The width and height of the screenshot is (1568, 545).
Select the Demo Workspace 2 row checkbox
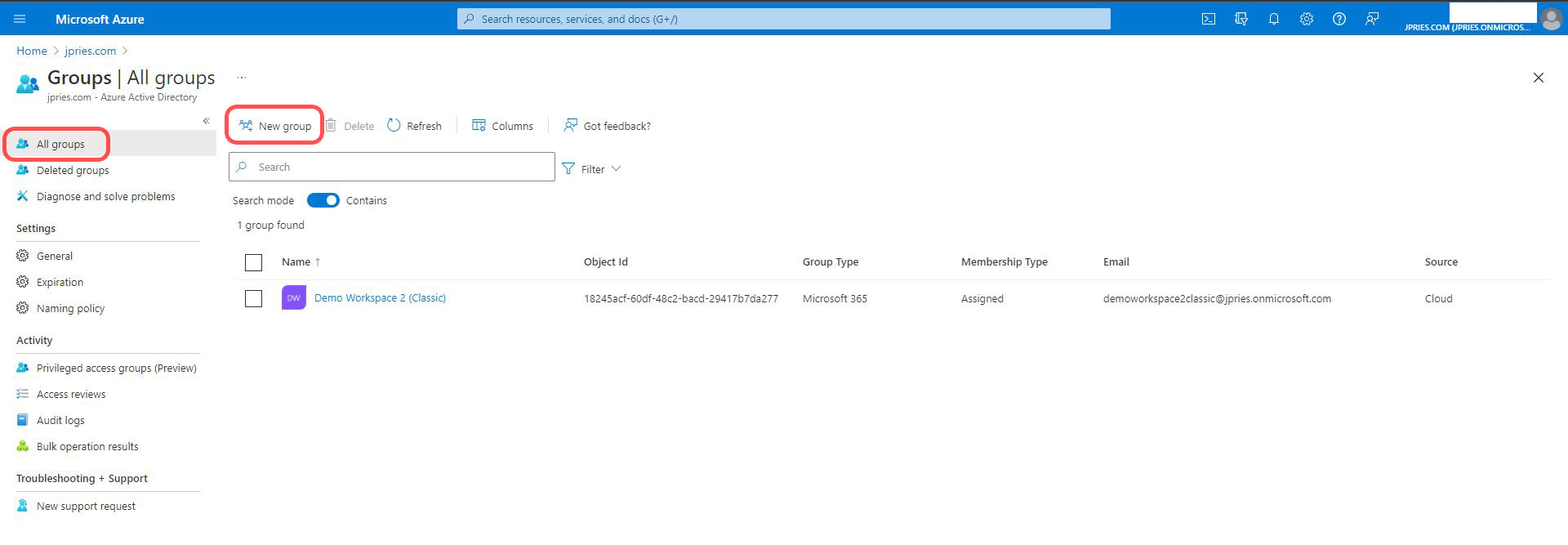click(254, 298)
